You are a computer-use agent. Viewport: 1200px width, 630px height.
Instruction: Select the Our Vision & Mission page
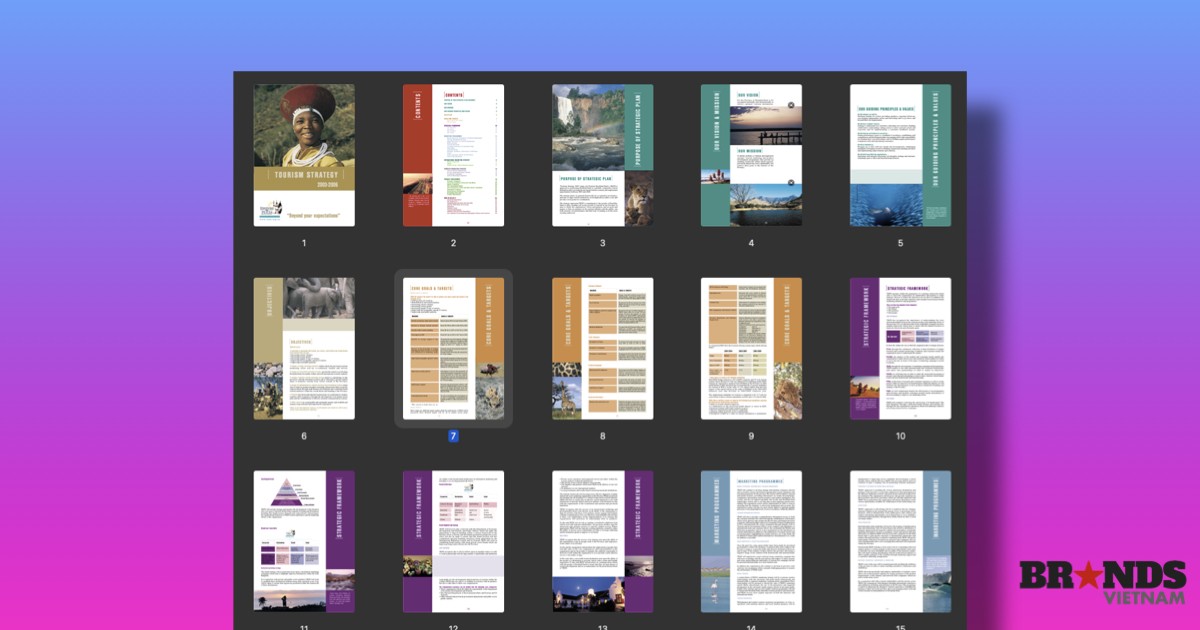(751, 155)
